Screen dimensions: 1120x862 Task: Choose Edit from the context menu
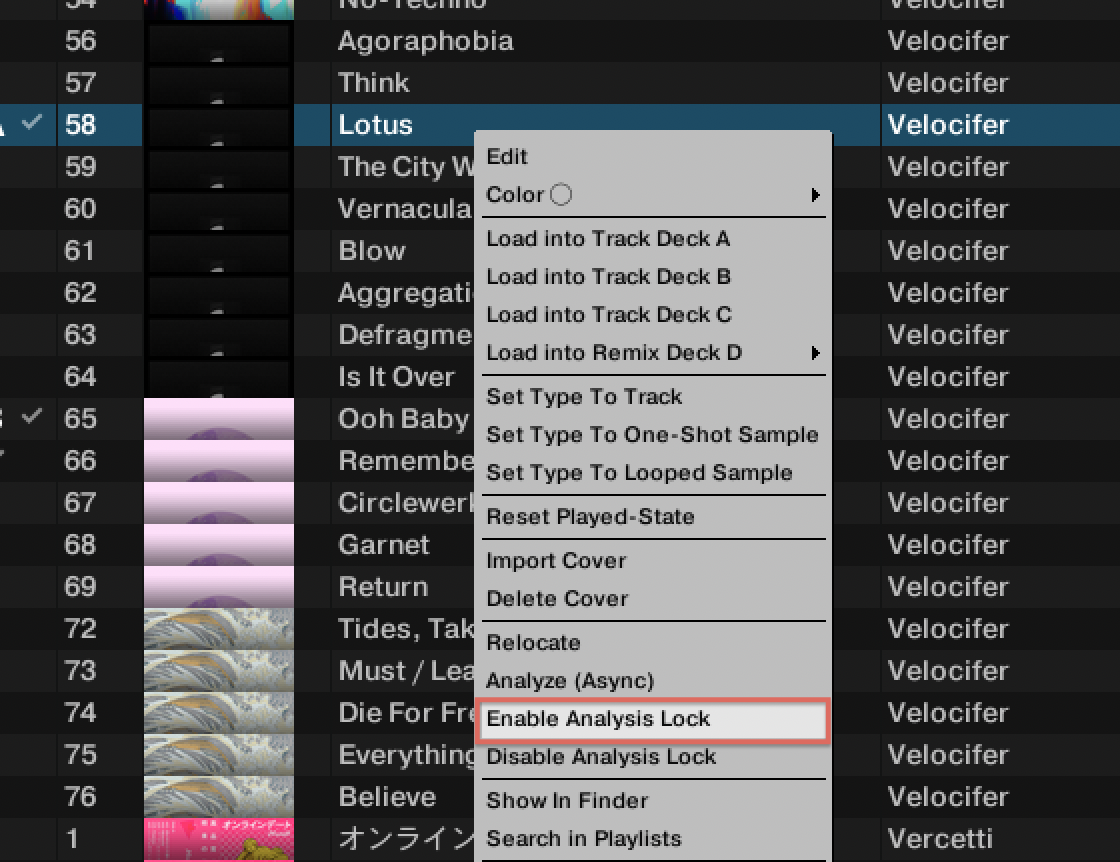coord(506,156)
